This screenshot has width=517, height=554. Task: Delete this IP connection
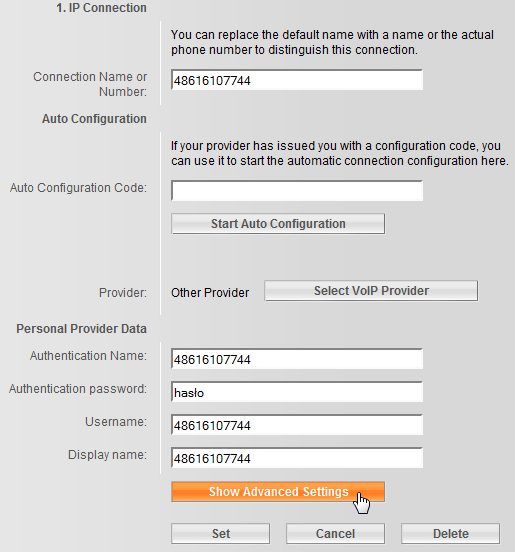[451, 534]
